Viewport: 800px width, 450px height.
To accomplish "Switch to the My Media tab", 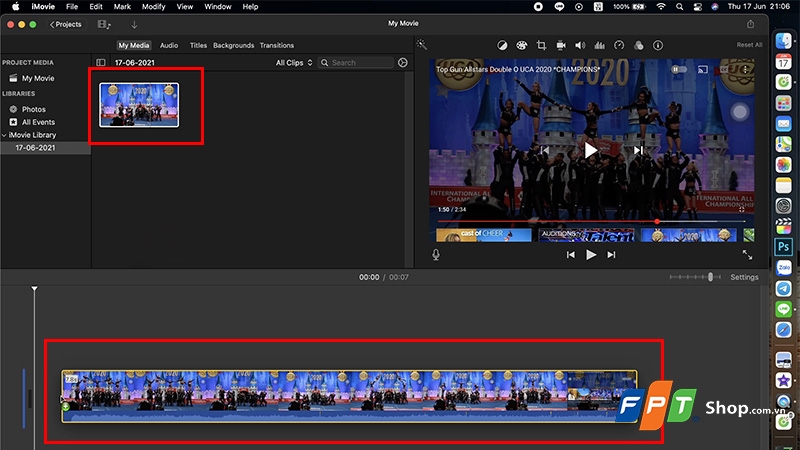I will click(x=134, y=45).
